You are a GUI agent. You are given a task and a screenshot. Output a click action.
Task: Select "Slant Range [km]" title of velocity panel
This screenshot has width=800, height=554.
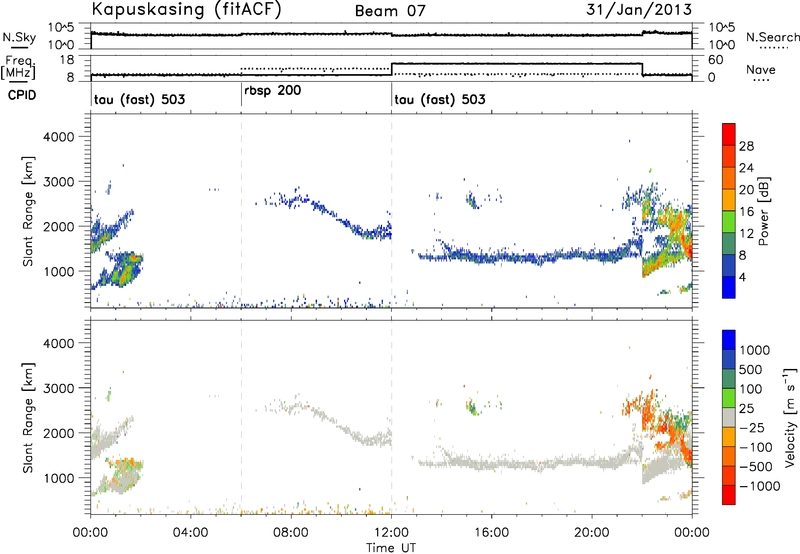coord(28,417)
